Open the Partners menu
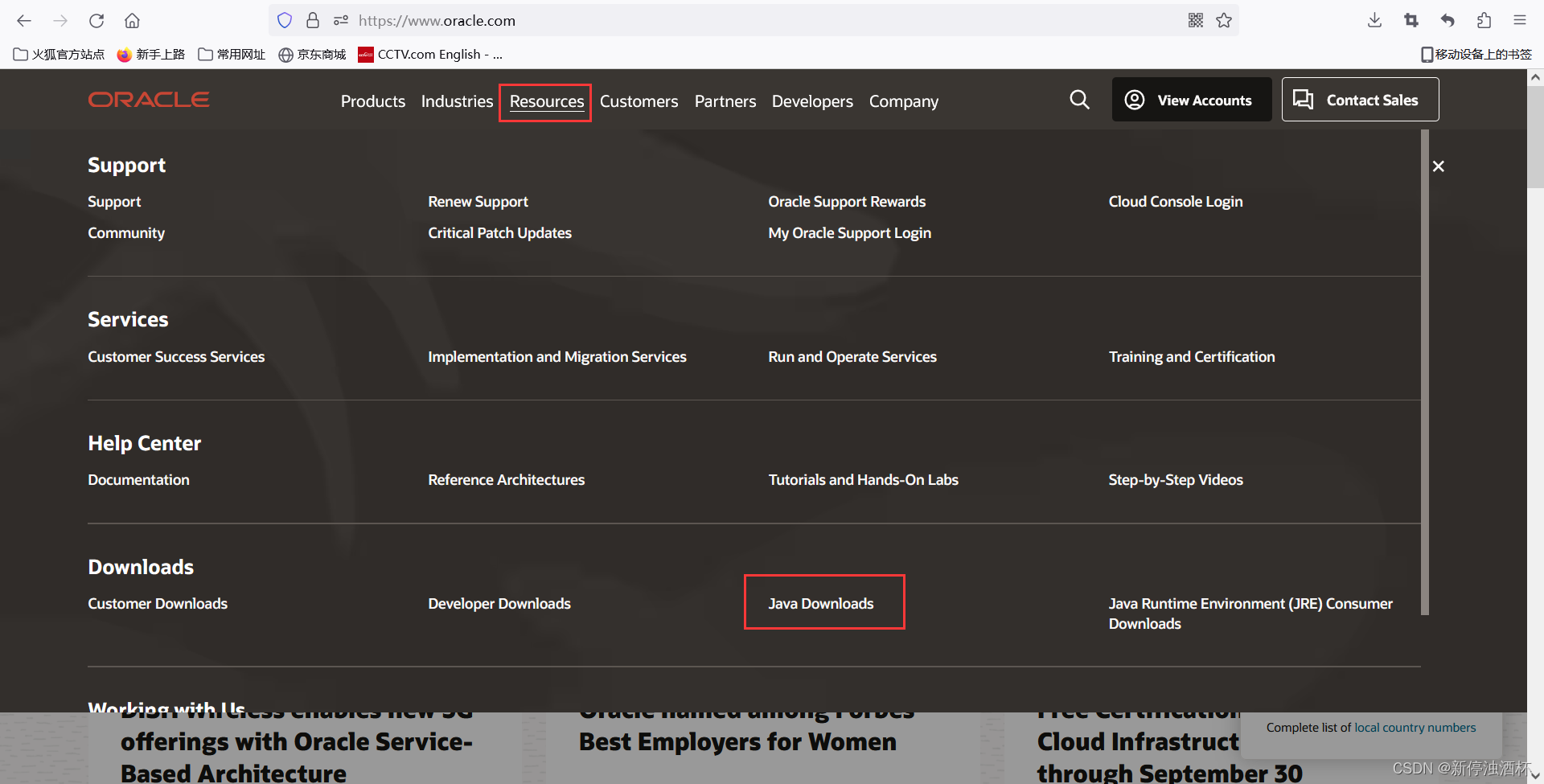This screenshot has width=1544, height=784. tap(725, 101)
